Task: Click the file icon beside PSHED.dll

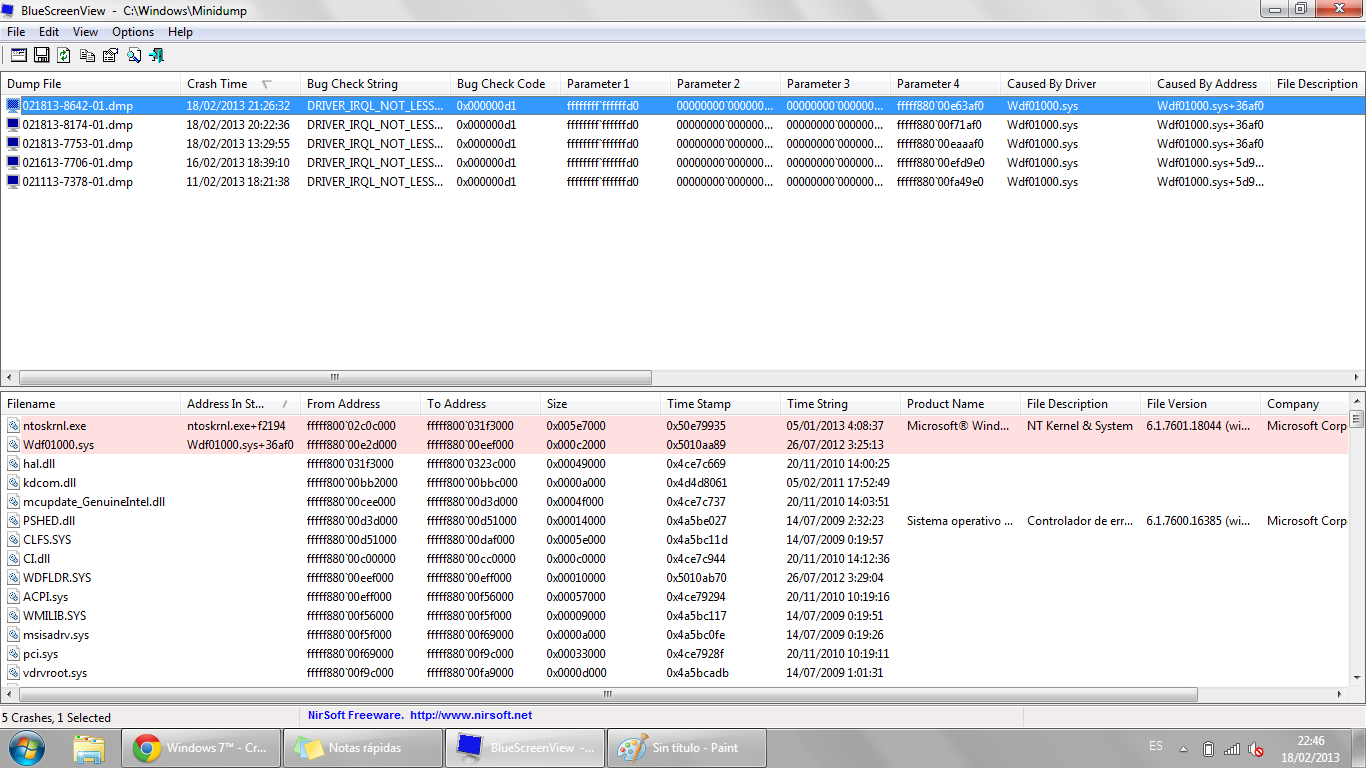Action: coord(13,521)
